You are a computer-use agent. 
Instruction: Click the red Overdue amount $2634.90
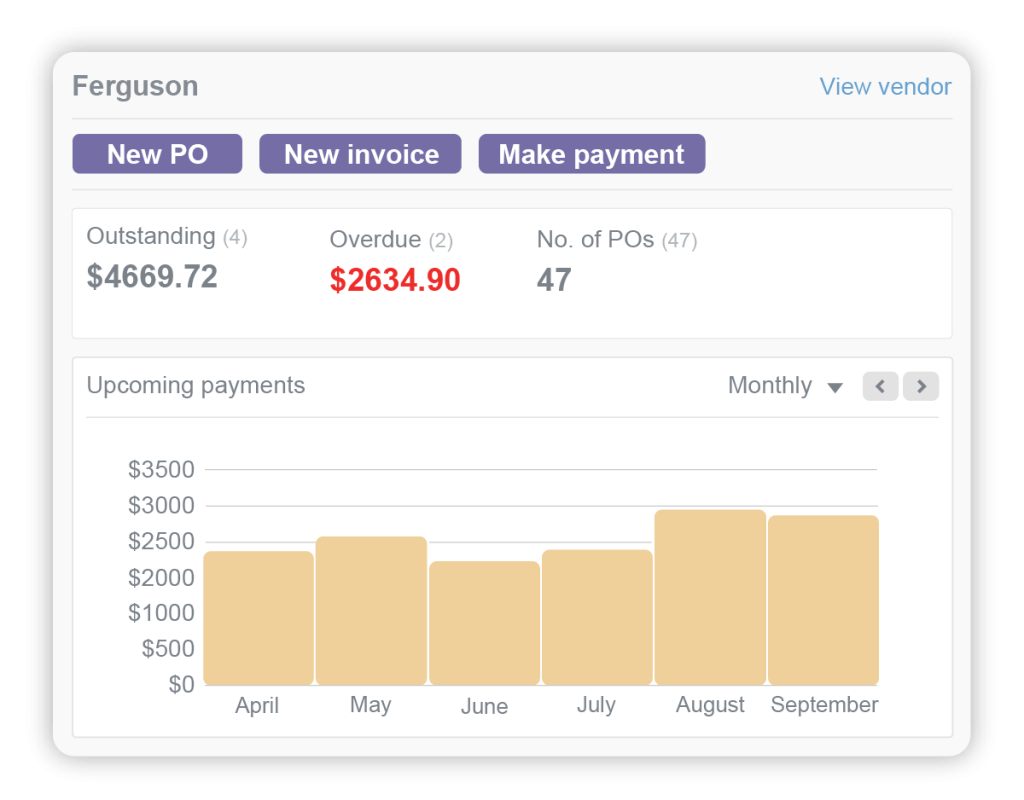point(394,280)
